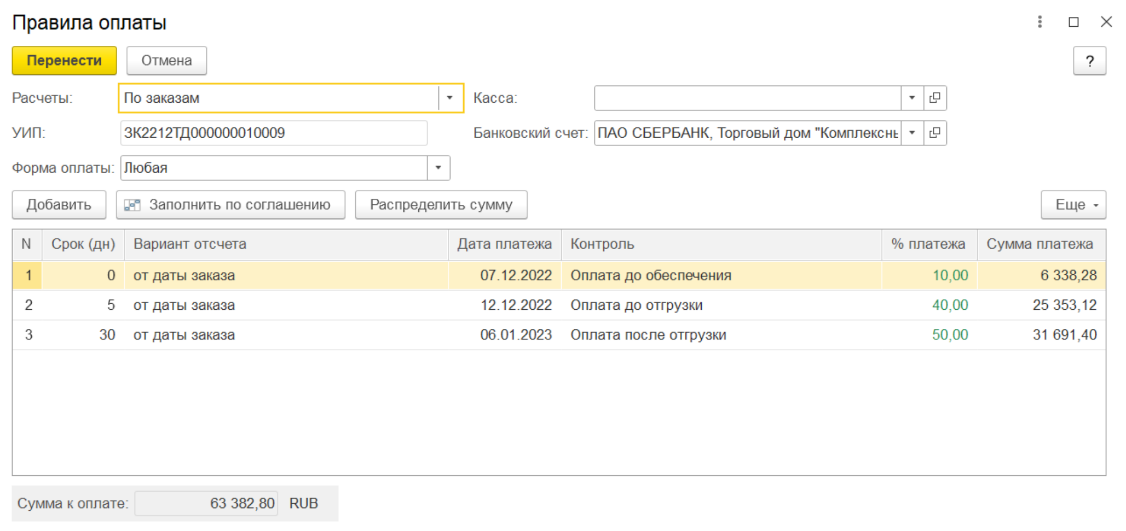The height and width of the screenshot is (531, 1126).
Task: Expand the Касса dropdown arrow
Action: pos(912,98)
